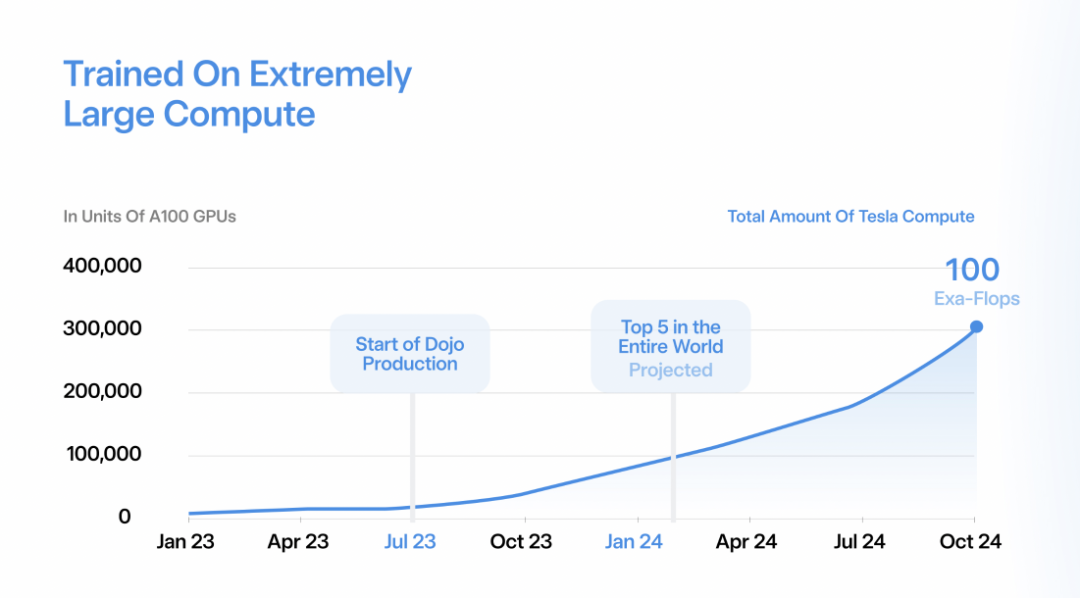The height and width of the screenshot is (598, 1080).
Task: Select the 'In Units Of A100 GPUs' label
Action: click(x=149, y=216)
